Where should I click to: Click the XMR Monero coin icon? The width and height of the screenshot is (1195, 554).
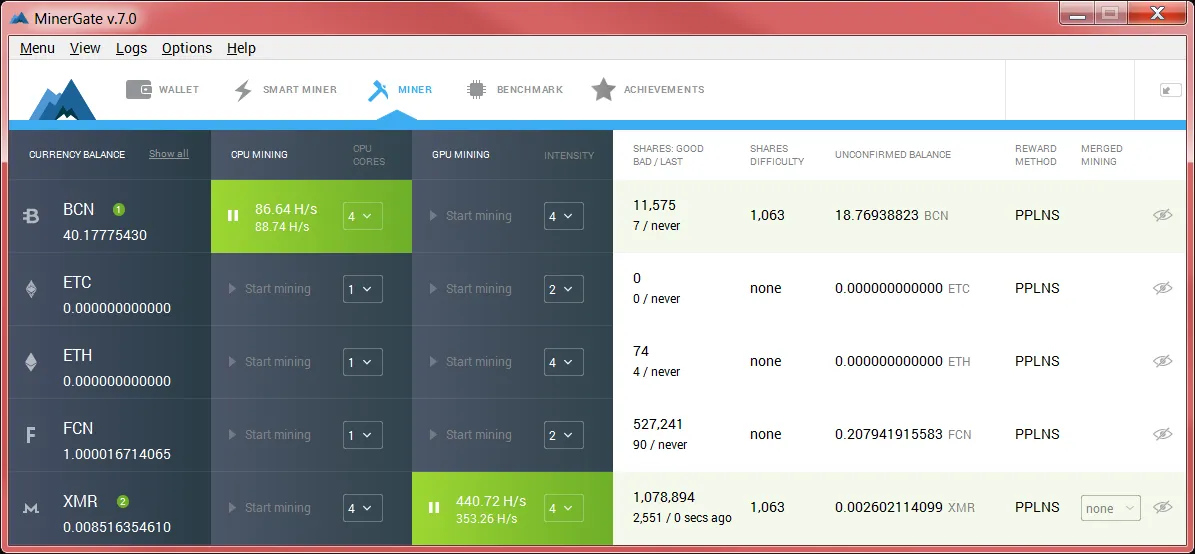pos(31,508)
